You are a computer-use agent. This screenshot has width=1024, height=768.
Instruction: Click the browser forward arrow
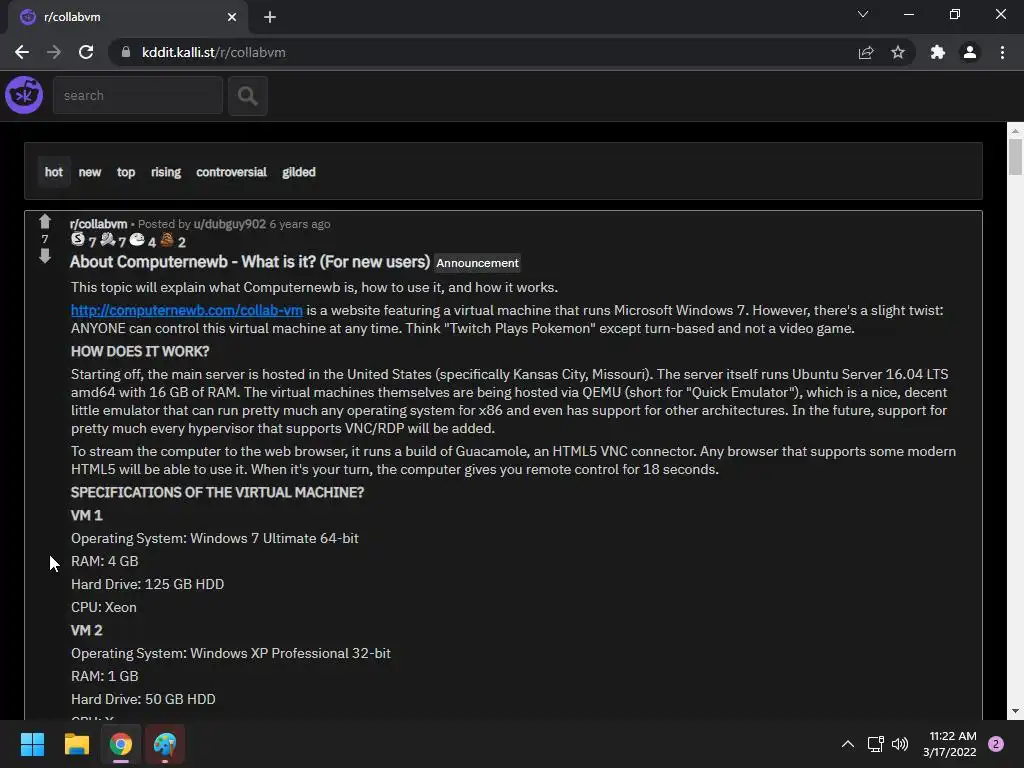[54, 52]
